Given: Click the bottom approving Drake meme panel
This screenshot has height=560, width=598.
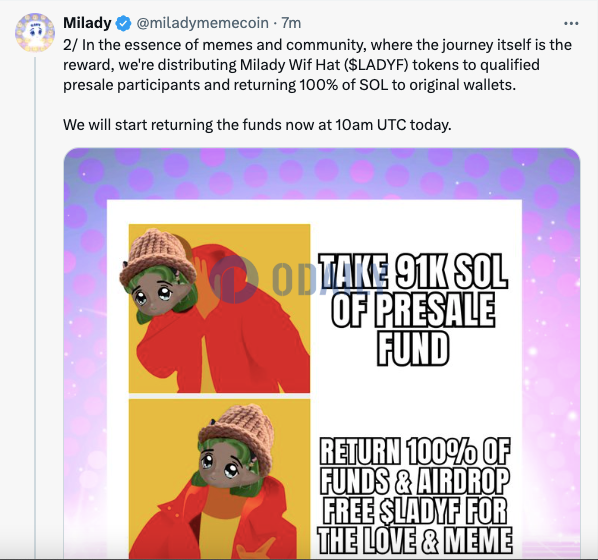Looking at the screenshot, I should tap(219, 479).
